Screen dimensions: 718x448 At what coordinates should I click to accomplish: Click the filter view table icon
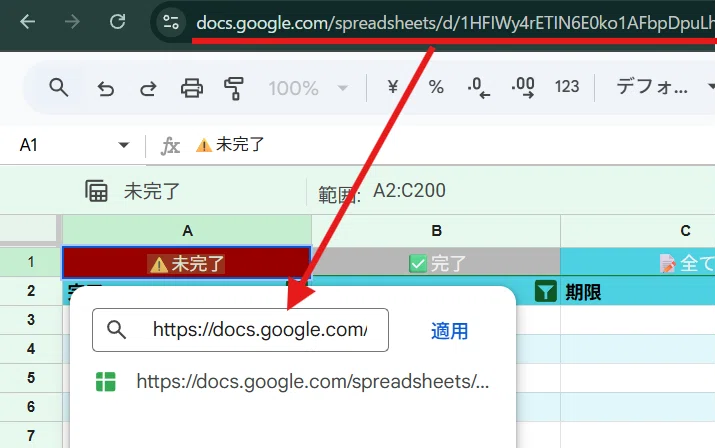click(x=96, y=191)
